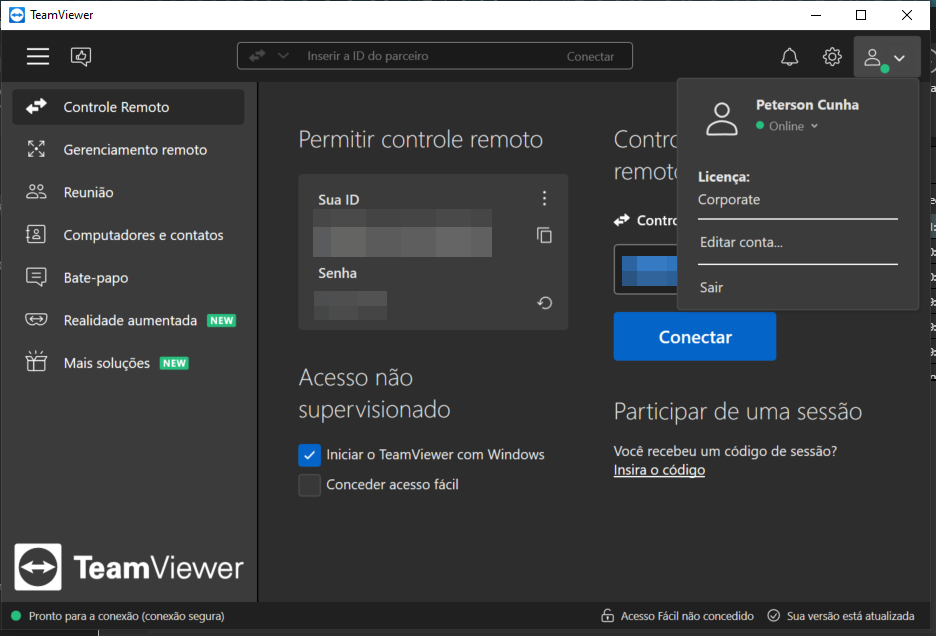Viewport: 936px width, 636px height.
Task: Click Editar conta... in account menu
Action: (x=741, y=242)
